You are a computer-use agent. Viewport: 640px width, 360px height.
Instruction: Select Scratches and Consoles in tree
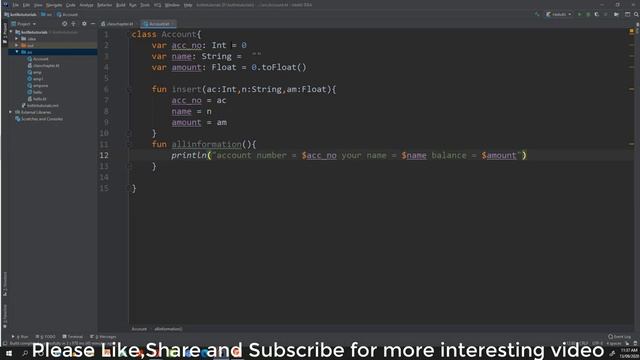pos(39,119)
